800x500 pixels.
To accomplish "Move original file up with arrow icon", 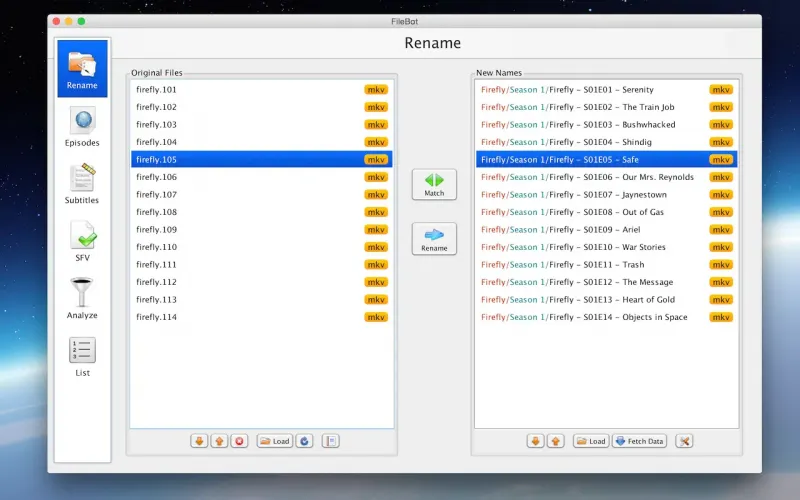I will (x=219, y=441).
